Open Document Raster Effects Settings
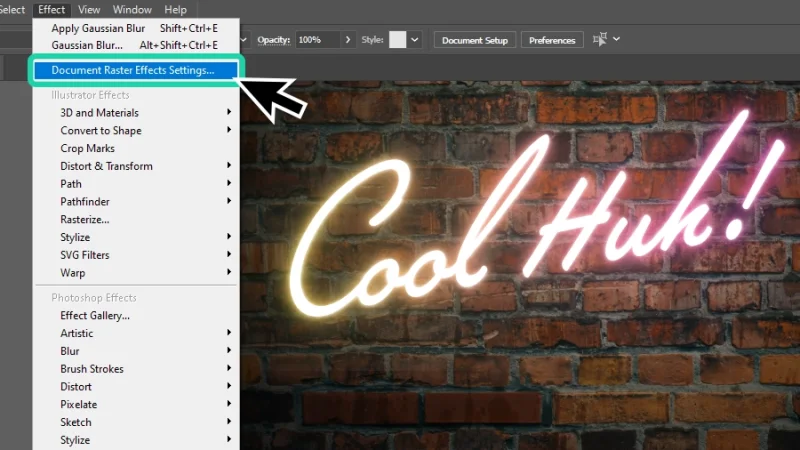This screenshot has height=450, width=800. (x=136, y=70)
